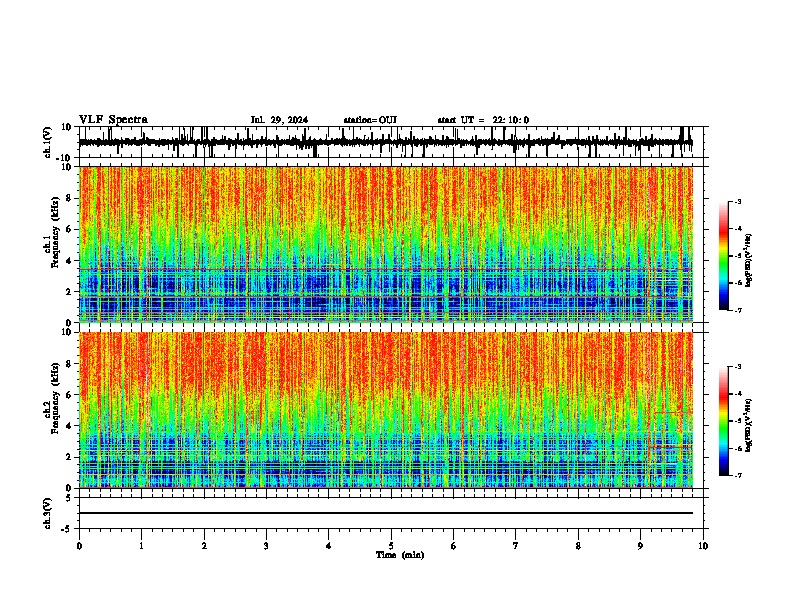
Task: Click the ch.2 spectrogram color bar
Action: click(x=723, y=421)
